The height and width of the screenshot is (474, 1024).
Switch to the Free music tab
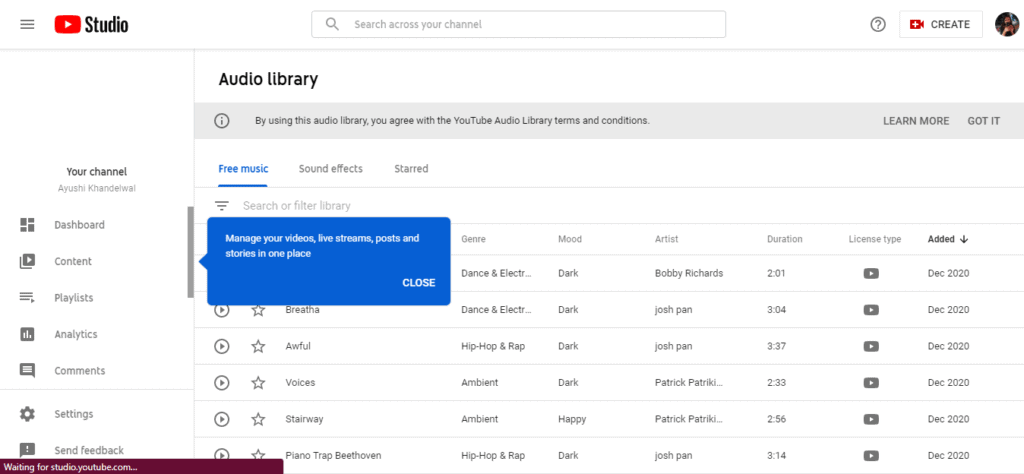(243, 168)
